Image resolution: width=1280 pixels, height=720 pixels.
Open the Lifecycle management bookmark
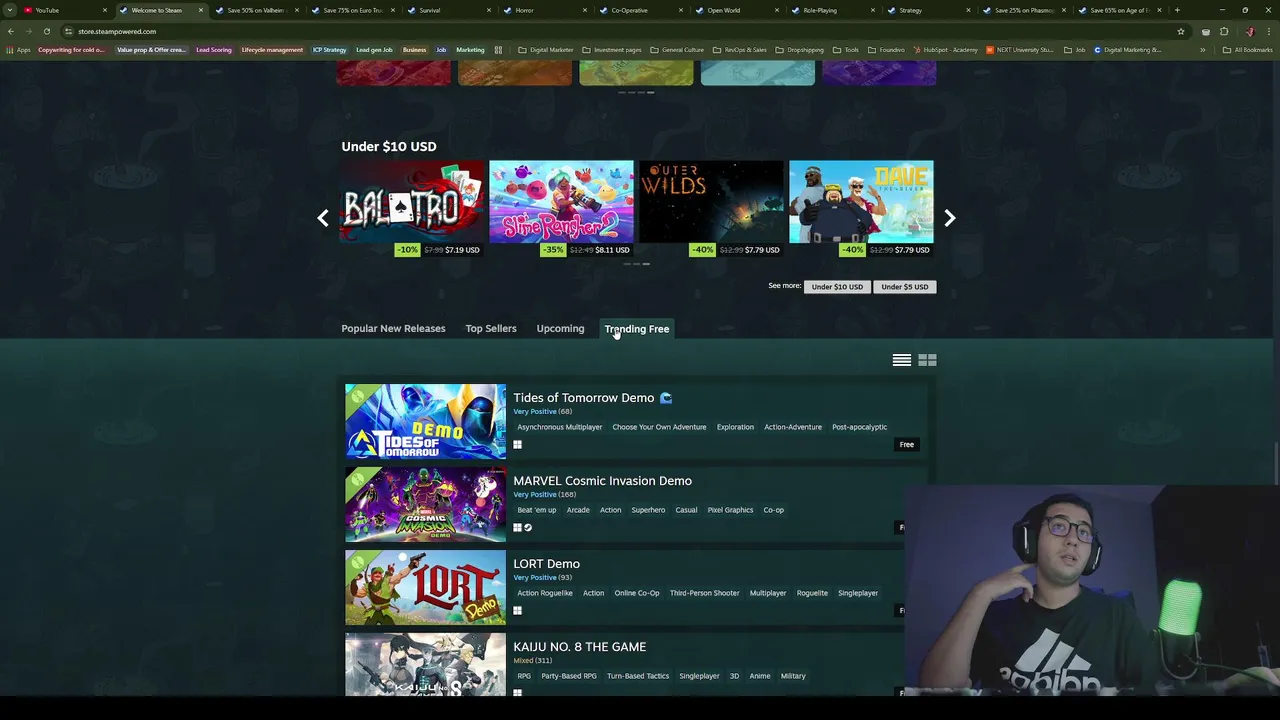click(272, 50)
